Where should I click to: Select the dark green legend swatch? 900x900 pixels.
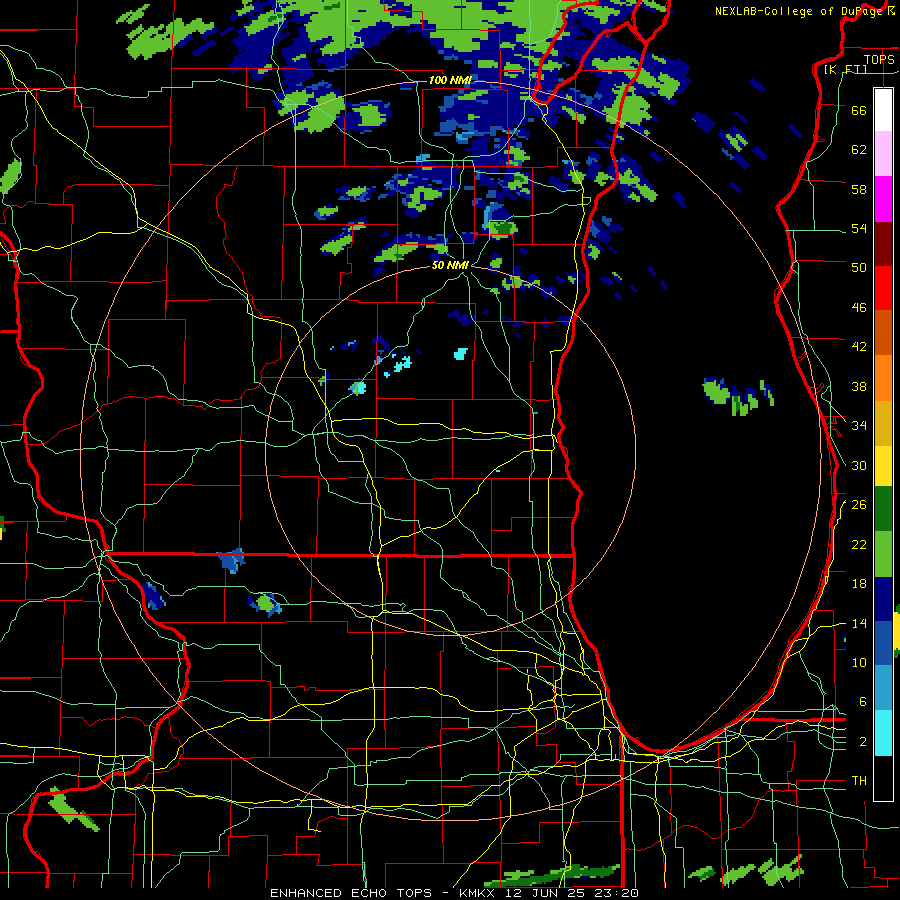pyautogui.click(x=883, y=509)
